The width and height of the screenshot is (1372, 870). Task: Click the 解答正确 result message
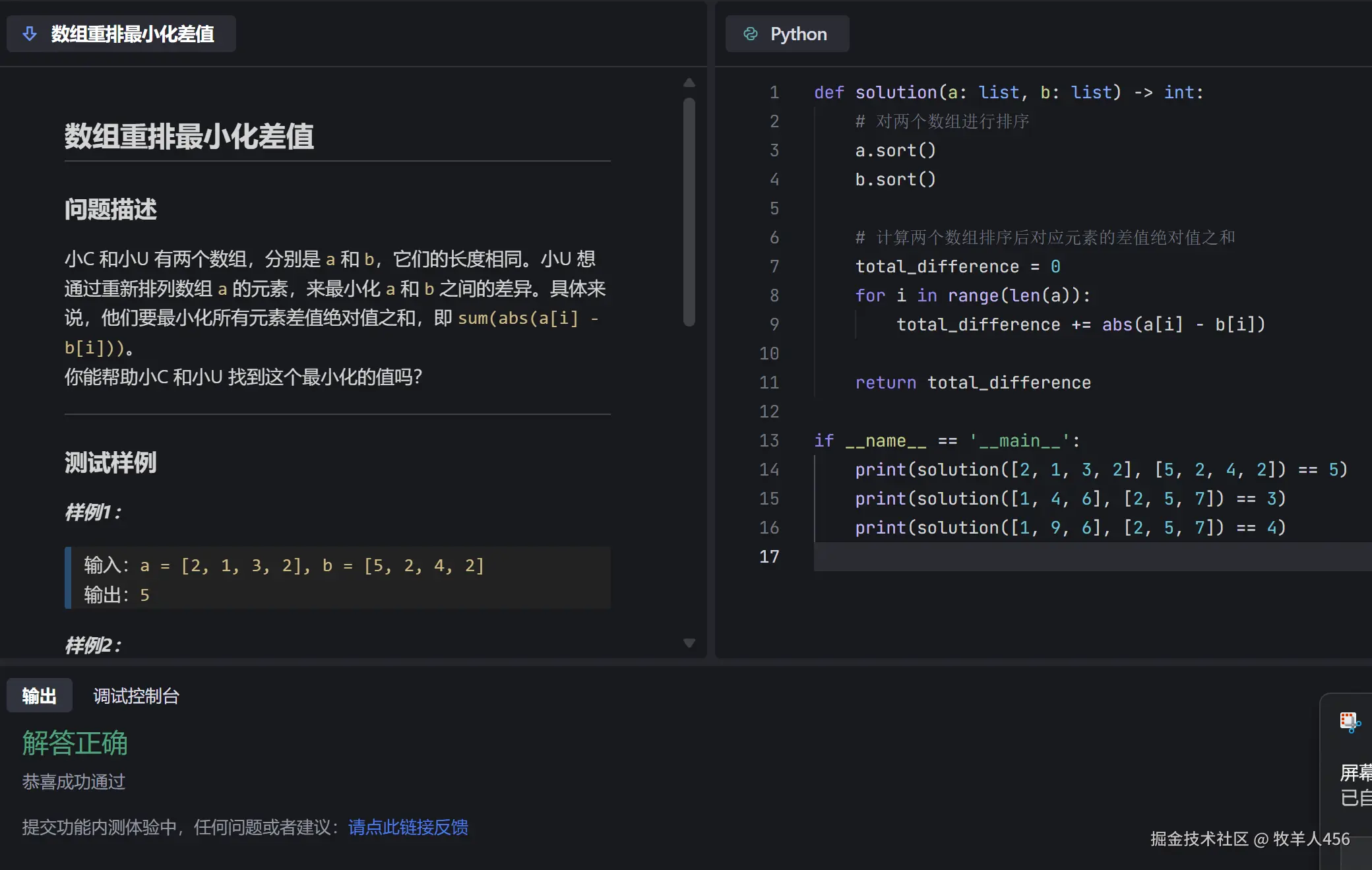(75, 743)
